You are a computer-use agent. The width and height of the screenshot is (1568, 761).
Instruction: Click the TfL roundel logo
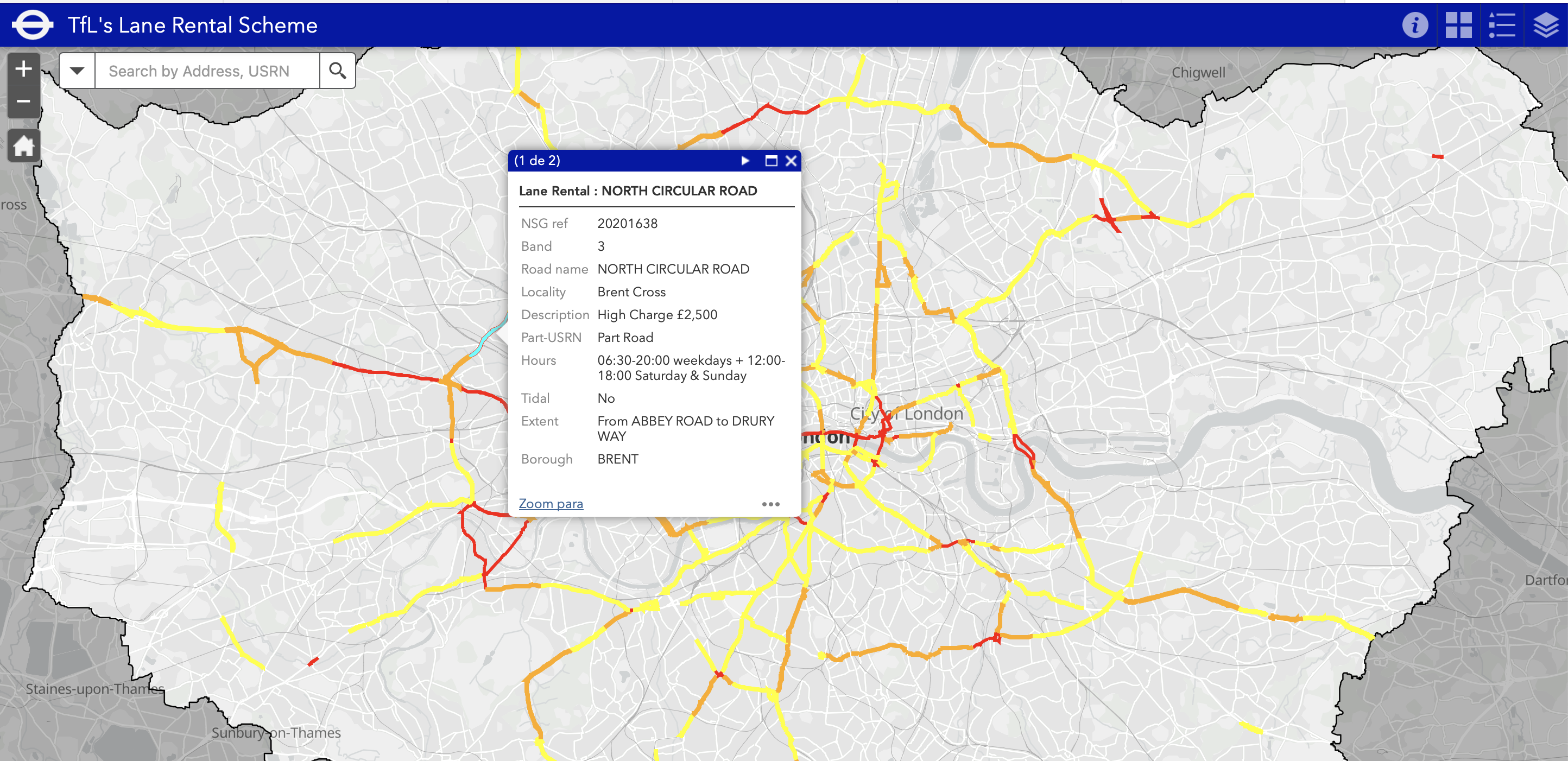coord(32,25)
